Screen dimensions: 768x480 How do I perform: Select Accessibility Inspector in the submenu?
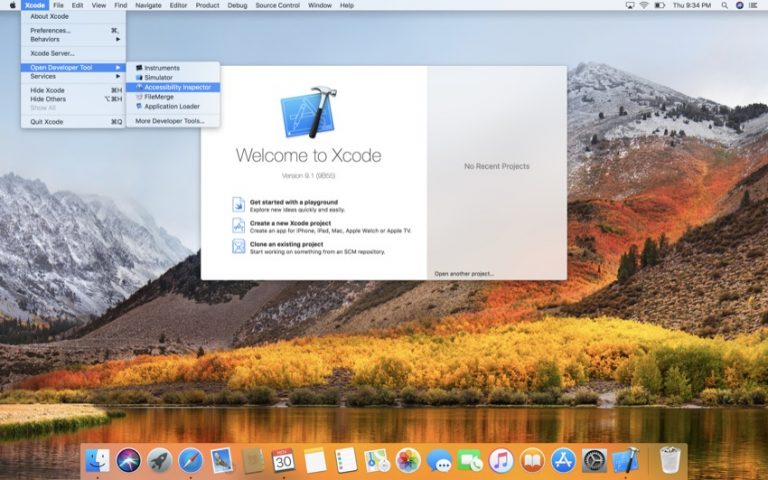coord(173,87)
